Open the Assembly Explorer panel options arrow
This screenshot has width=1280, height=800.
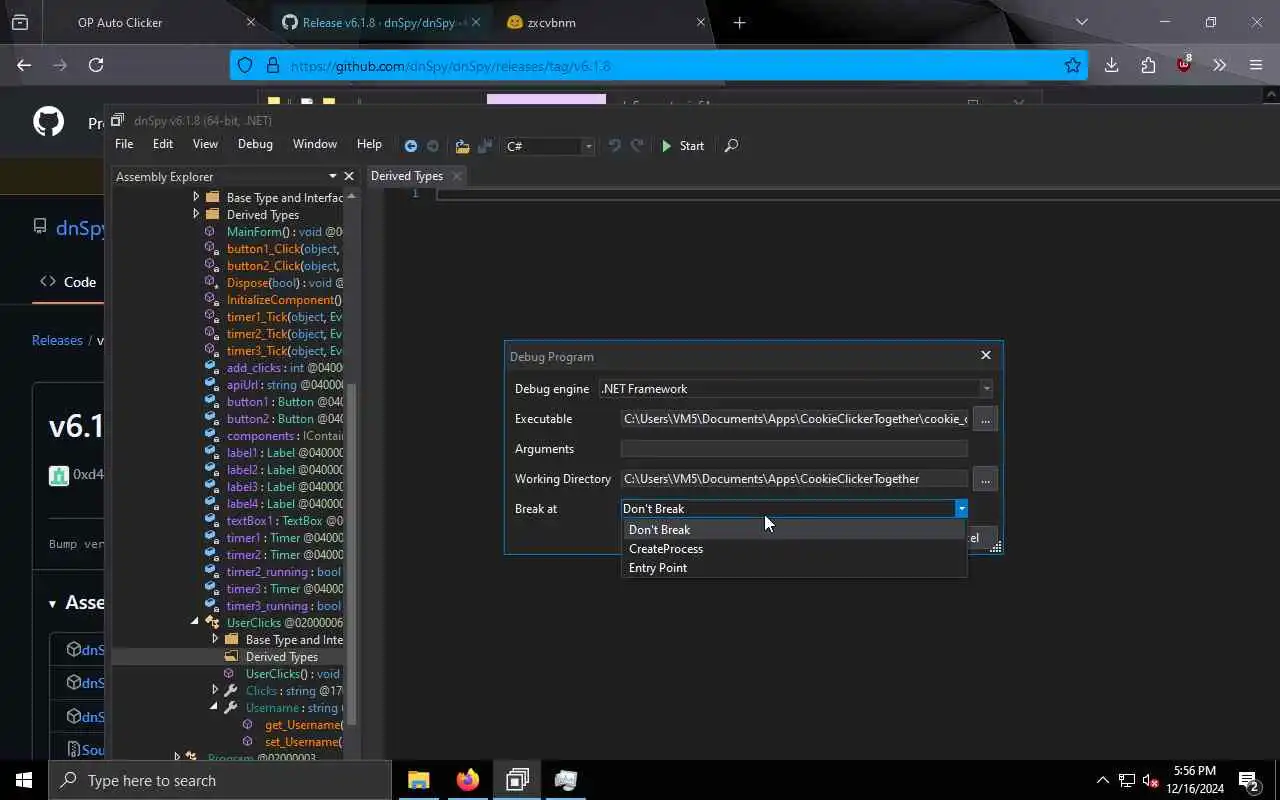pyautogui.click(x=333, y=176)
